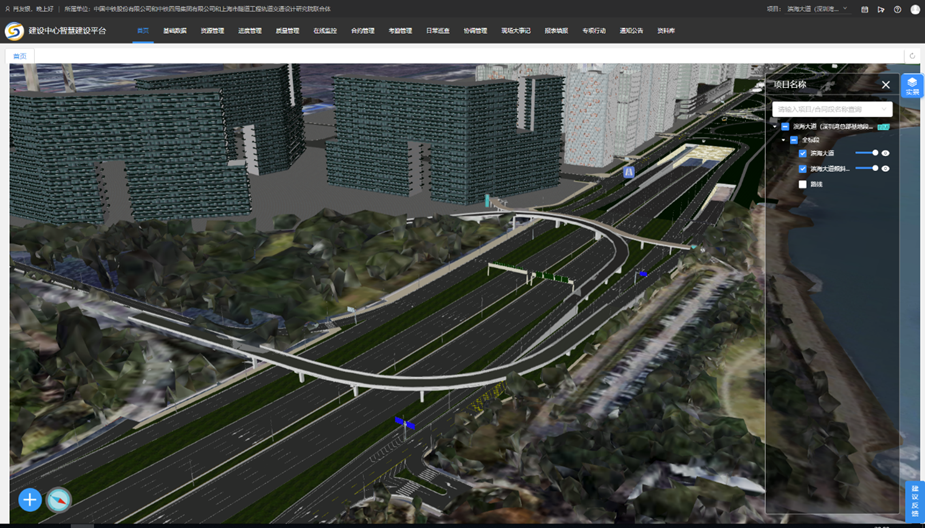Open the 通知公告 menu

point(632,31)
